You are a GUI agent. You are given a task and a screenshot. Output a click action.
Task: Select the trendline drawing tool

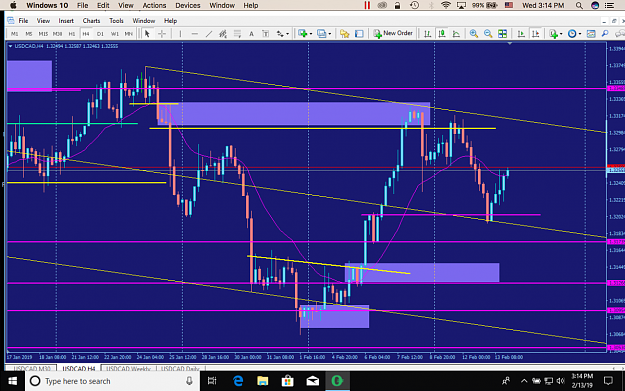point(209,34)
